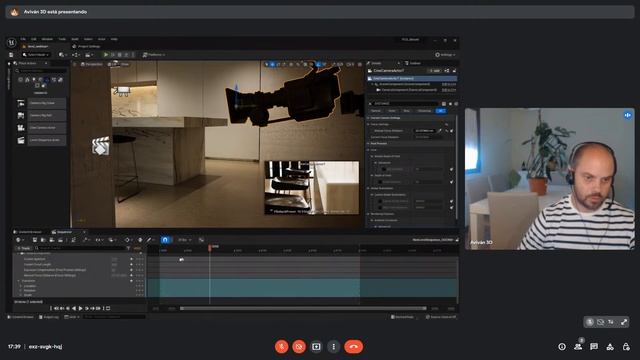Viewport: 640px width, 360px height.
Task: Open the meeting activities icon
Action: pos(610,347)
